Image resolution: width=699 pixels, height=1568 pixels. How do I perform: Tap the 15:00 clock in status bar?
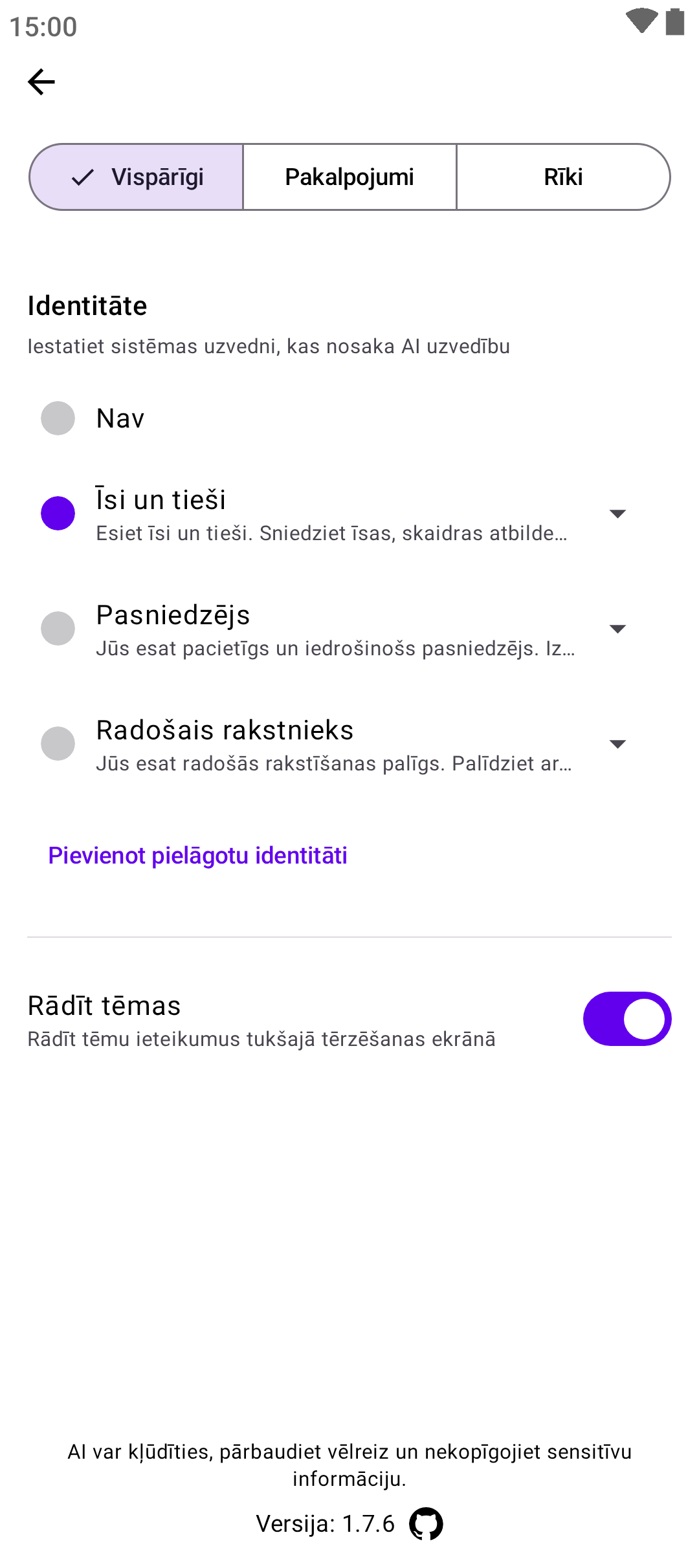[43, 27]
